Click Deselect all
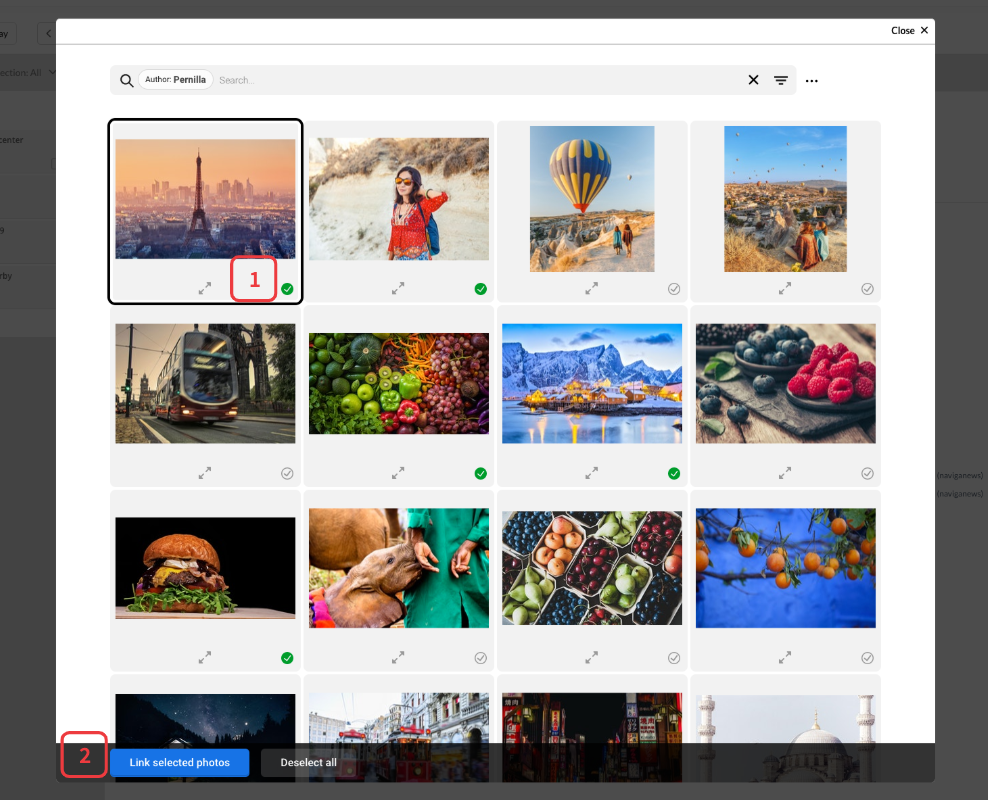 click(308, 762)
